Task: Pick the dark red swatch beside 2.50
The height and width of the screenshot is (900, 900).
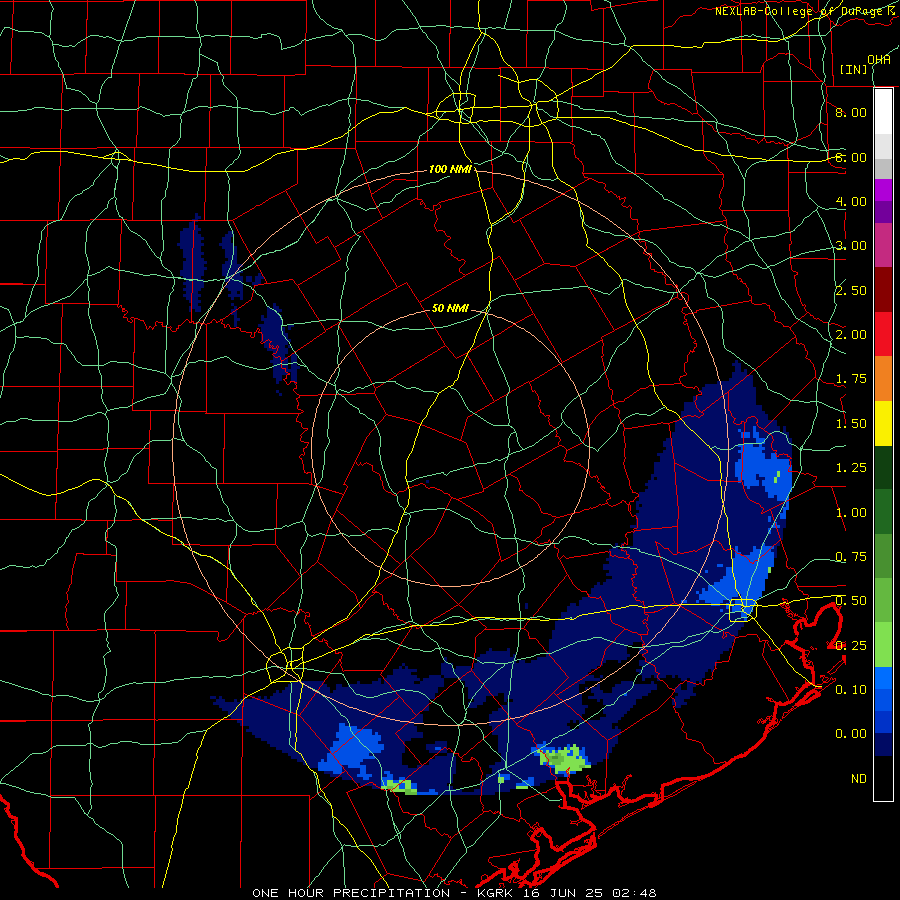Action: click(883, 290)
